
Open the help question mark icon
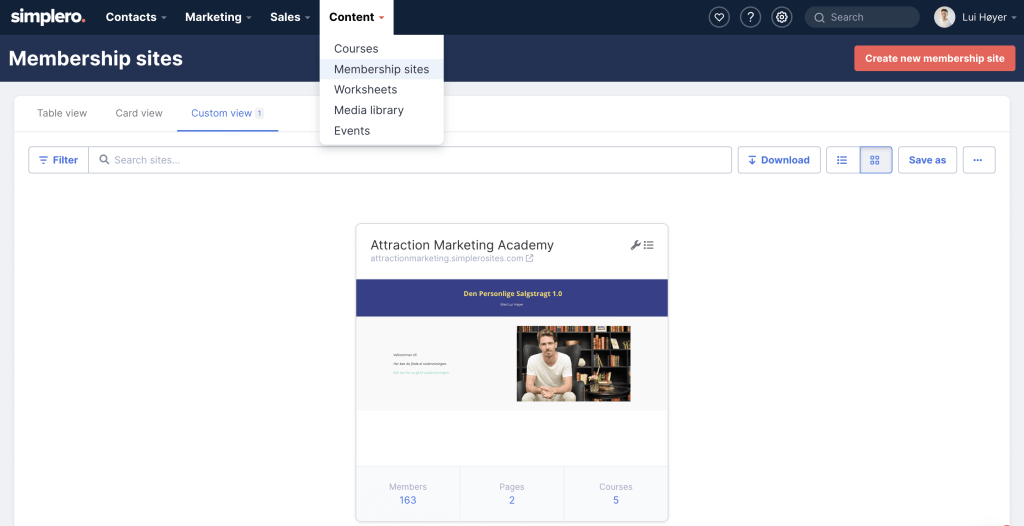(x=750, y=18)
